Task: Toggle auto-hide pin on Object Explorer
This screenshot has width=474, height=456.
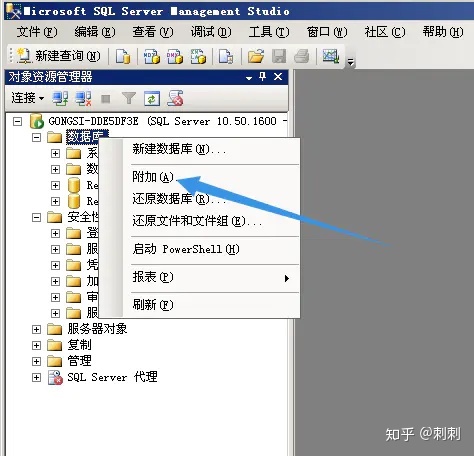Action: click(x=263, y=77)
